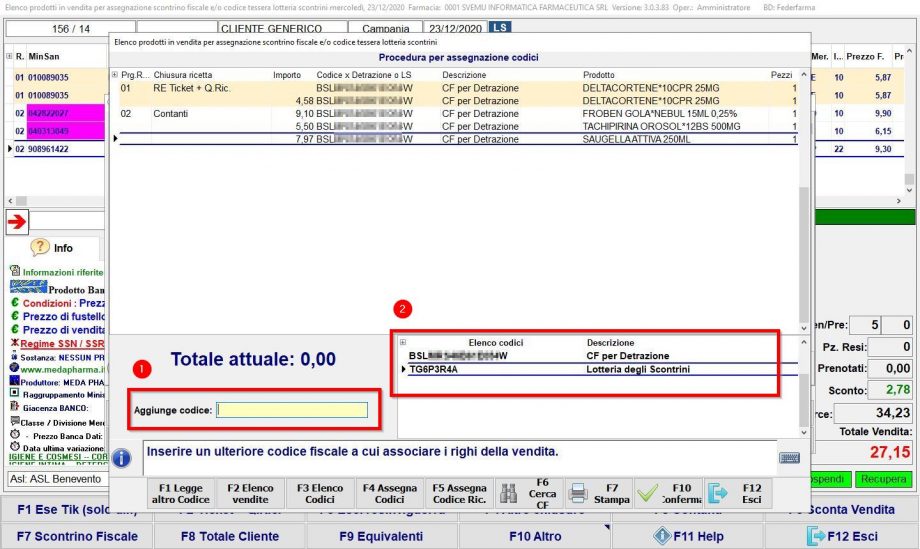
Task: Click the F6 Cerca CF binoculars button
Action: (x=528, y=493)
